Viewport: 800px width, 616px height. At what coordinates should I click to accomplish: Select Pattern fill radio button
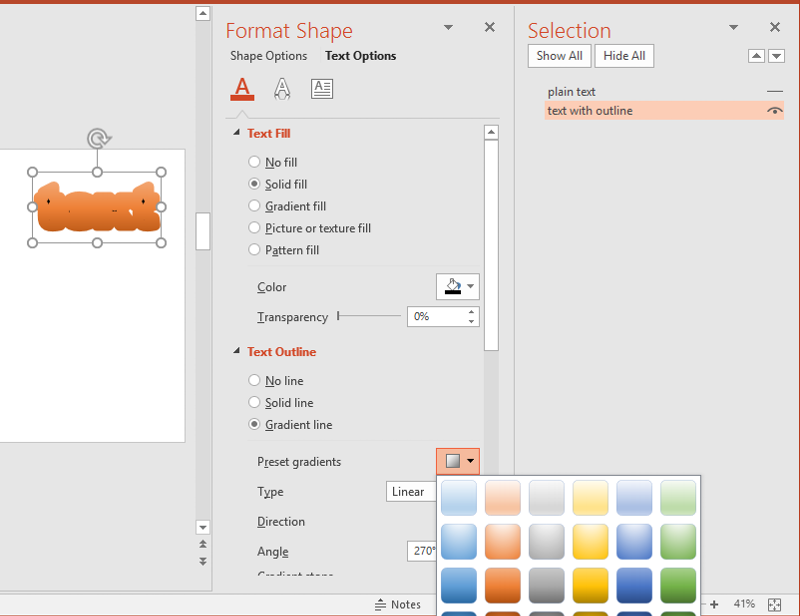[x=254, y=250]
